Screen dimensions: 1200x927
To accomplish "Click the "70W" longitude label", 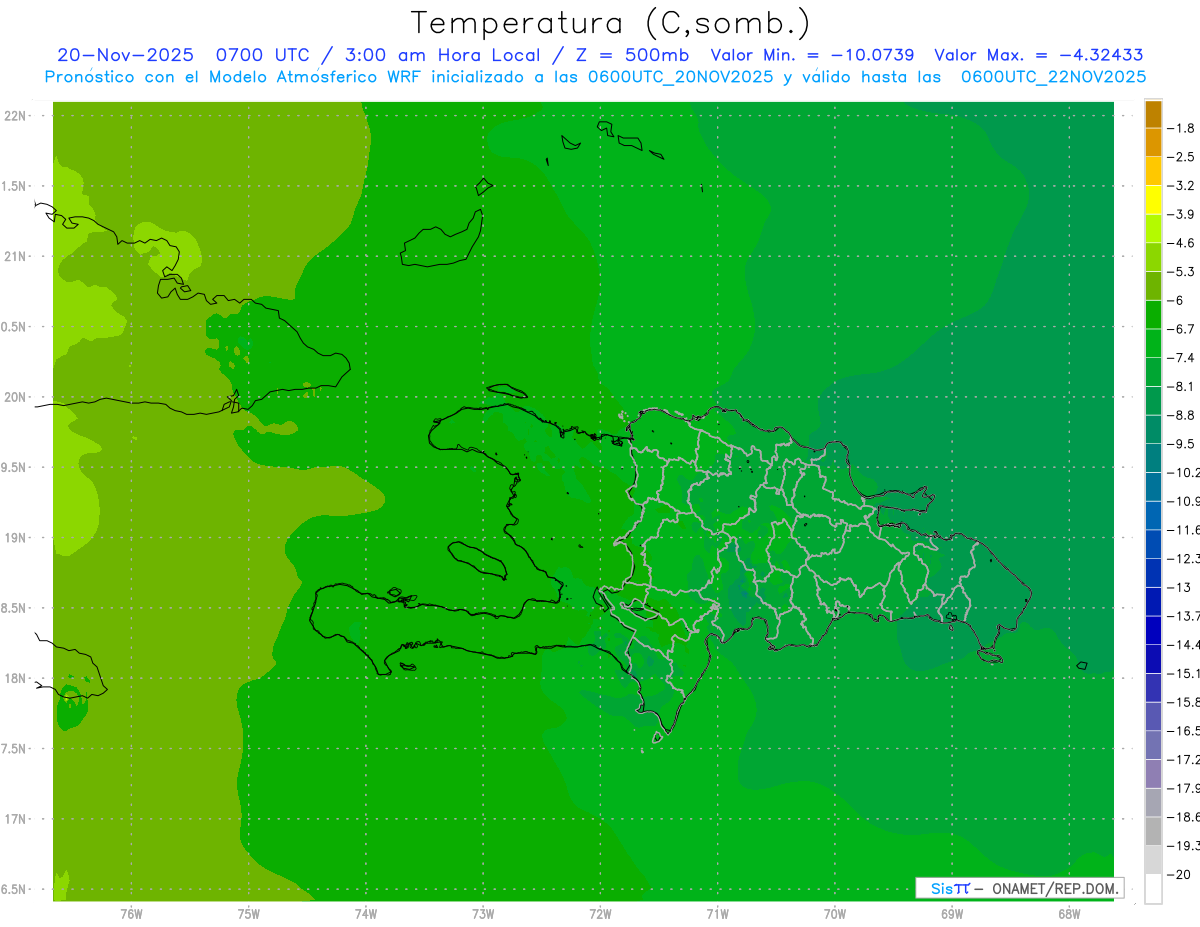I will (835, 914).
